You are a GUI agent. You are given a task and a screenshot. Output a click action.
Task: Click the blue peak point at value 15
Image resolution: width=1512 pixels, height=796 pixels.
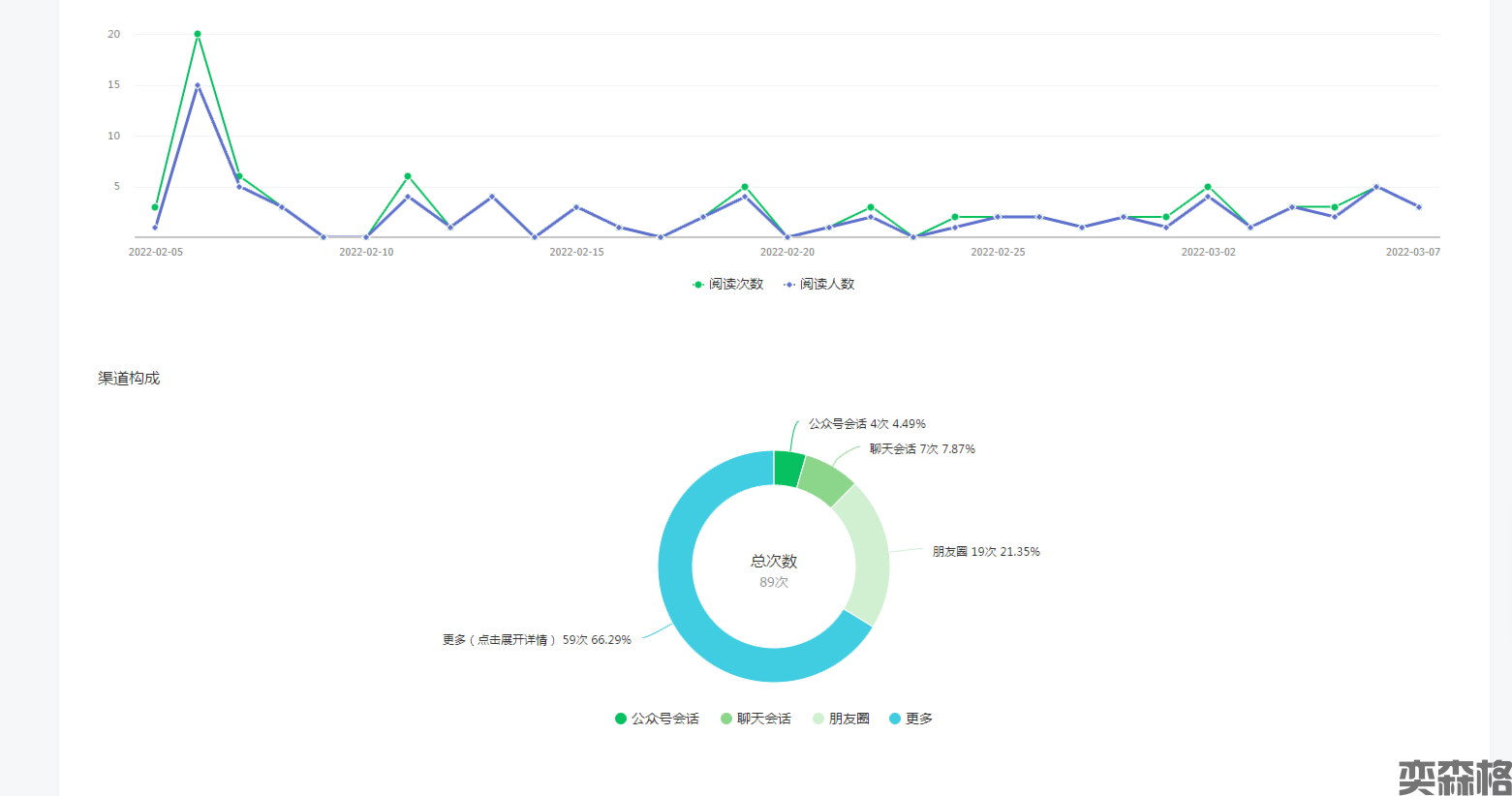198,85
